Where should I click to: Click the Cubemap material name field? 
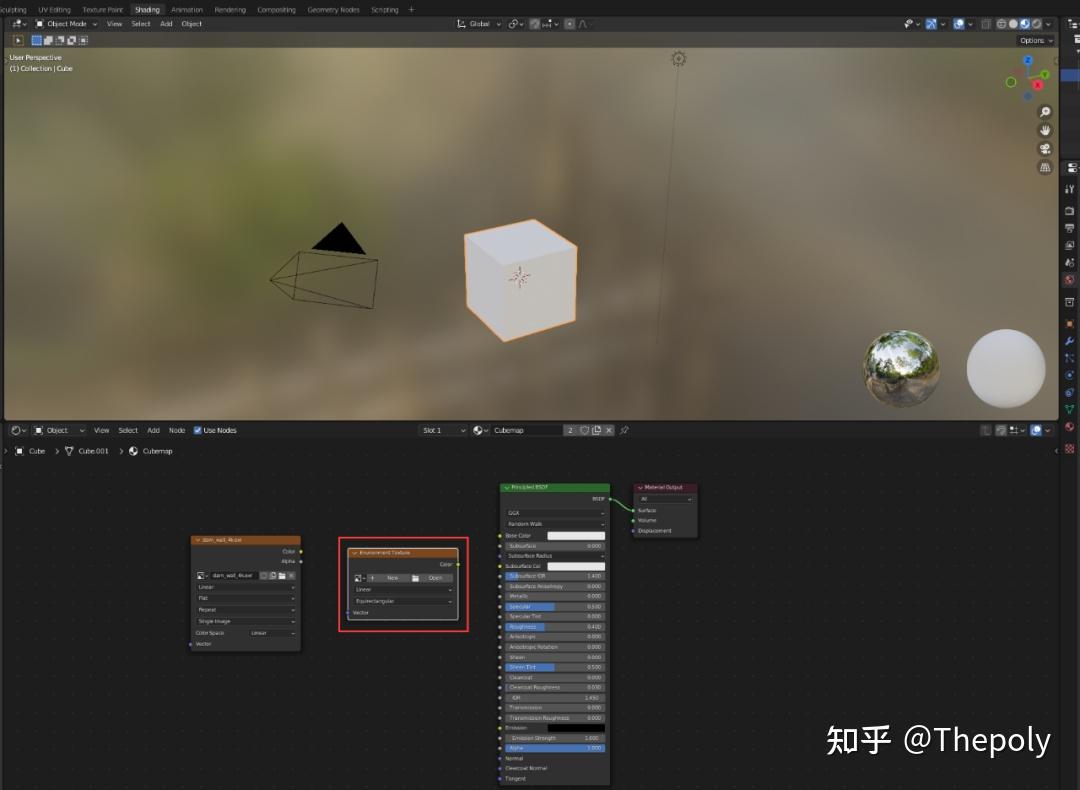click(528, 430)
